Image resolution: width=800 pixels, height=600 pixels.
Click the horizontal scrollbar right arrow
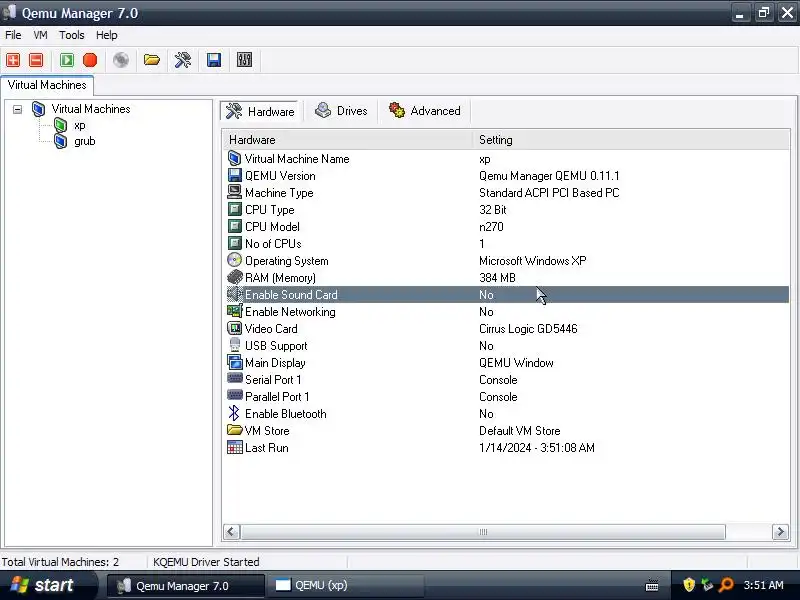[x=780, y=532]
